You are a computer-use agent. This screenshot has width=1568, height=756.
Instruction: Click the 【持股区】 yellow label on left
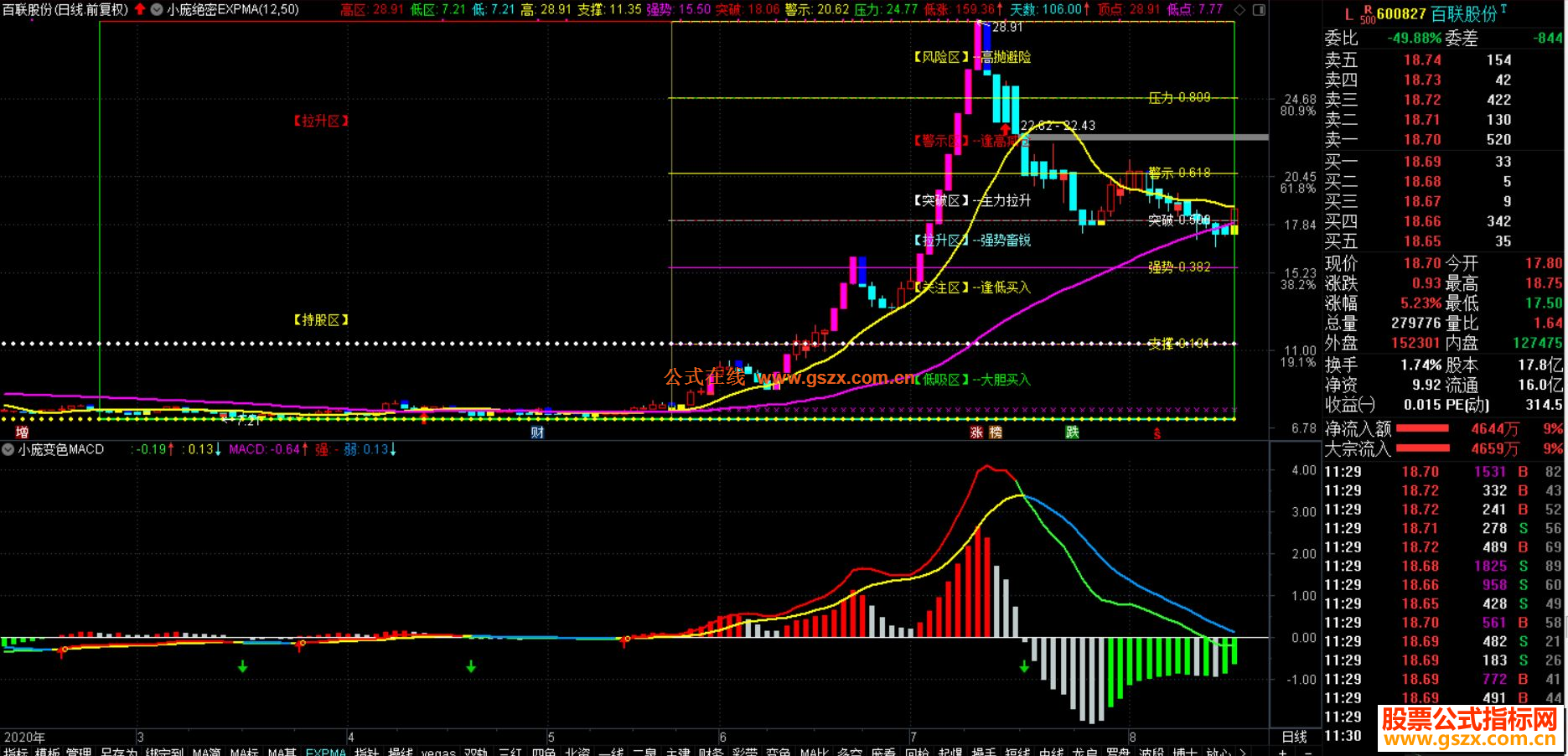click(x=321, y=320)
